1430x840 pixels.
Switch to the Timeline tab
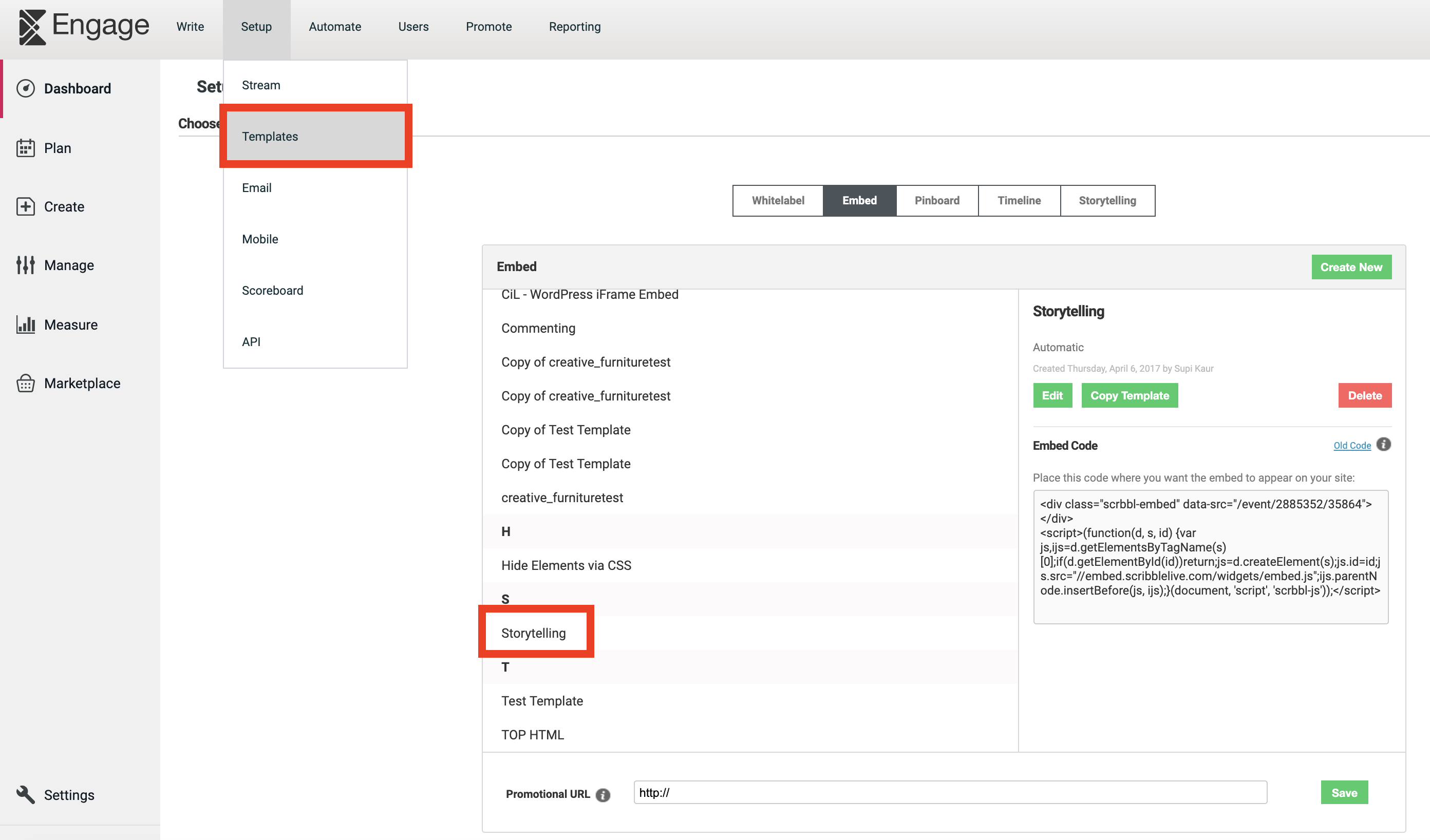(x=1019, y=200)
